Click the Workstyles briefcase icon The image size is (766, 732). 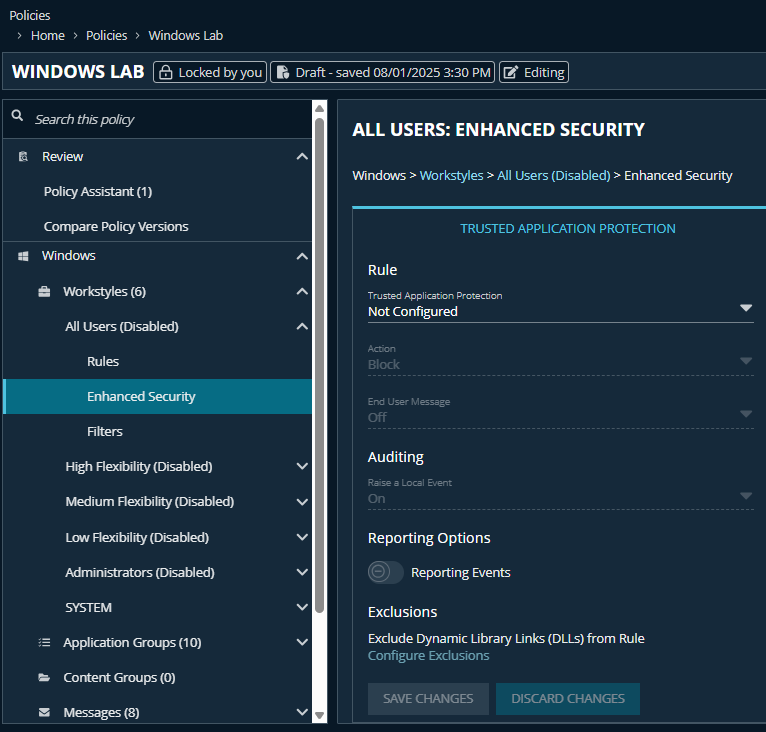(44, 292)
